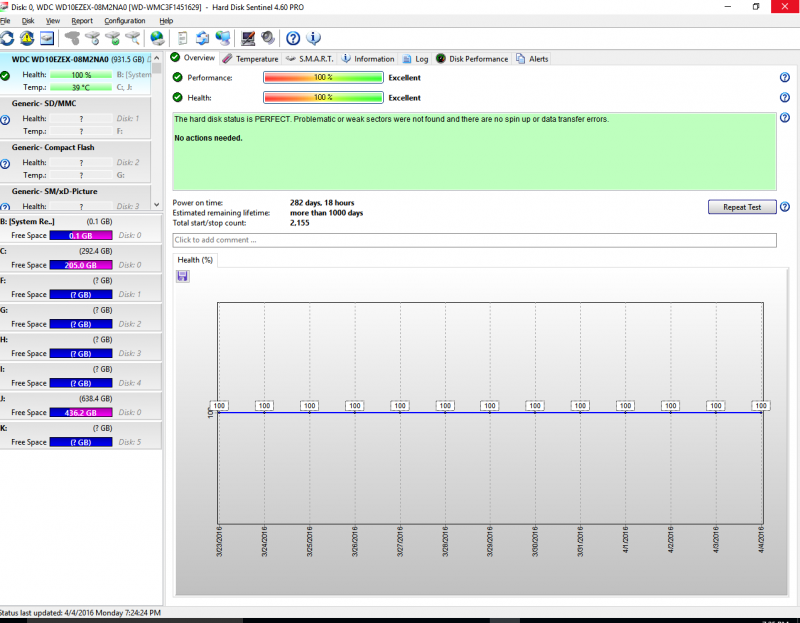Click the question icon for Generic- SD/MMC disk
Screen dimensions: 800x623
pyautogui.click(x=5, y=120)
